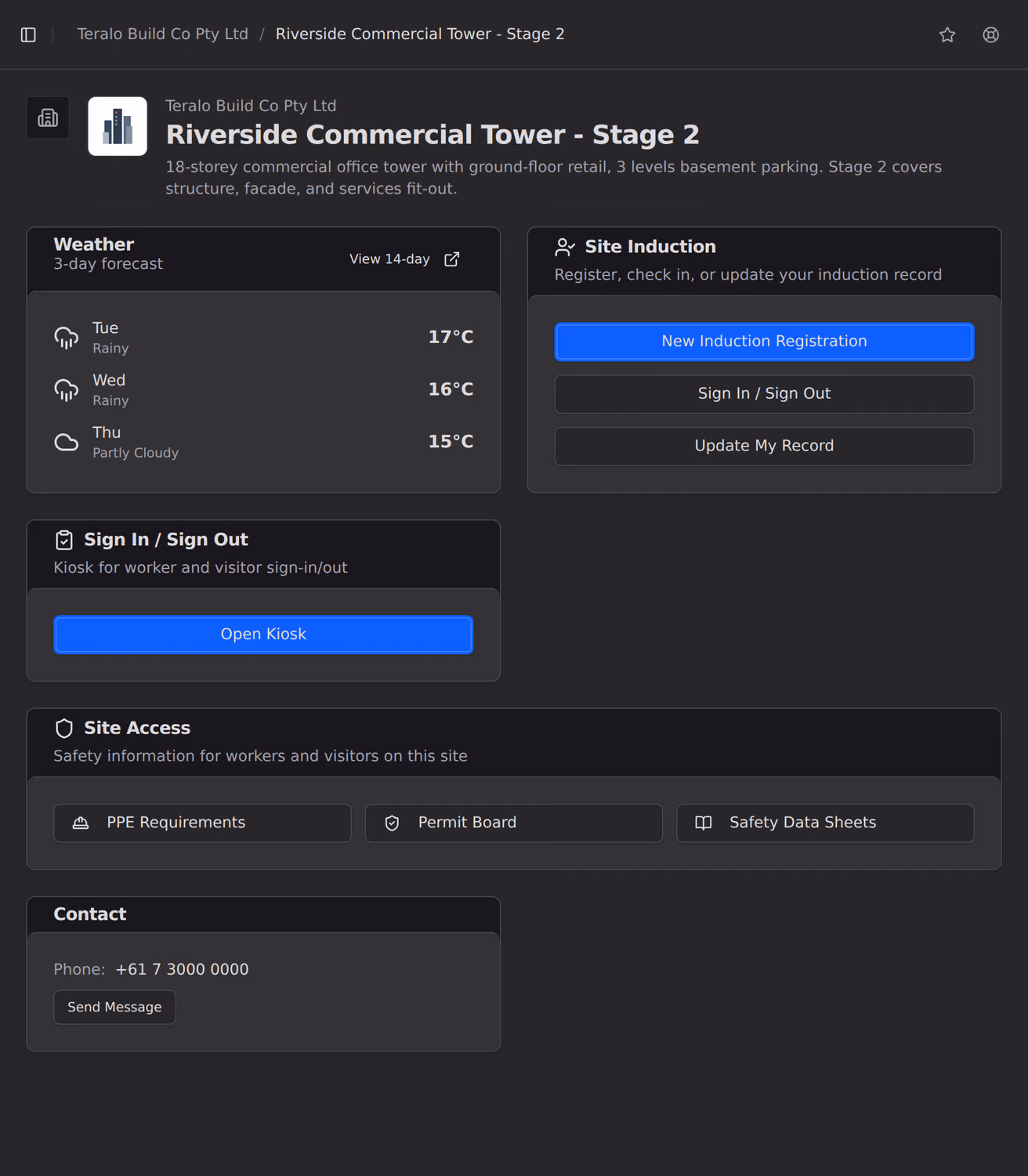
Task: Choose Update My Record
Action: [x=764, y=446]
